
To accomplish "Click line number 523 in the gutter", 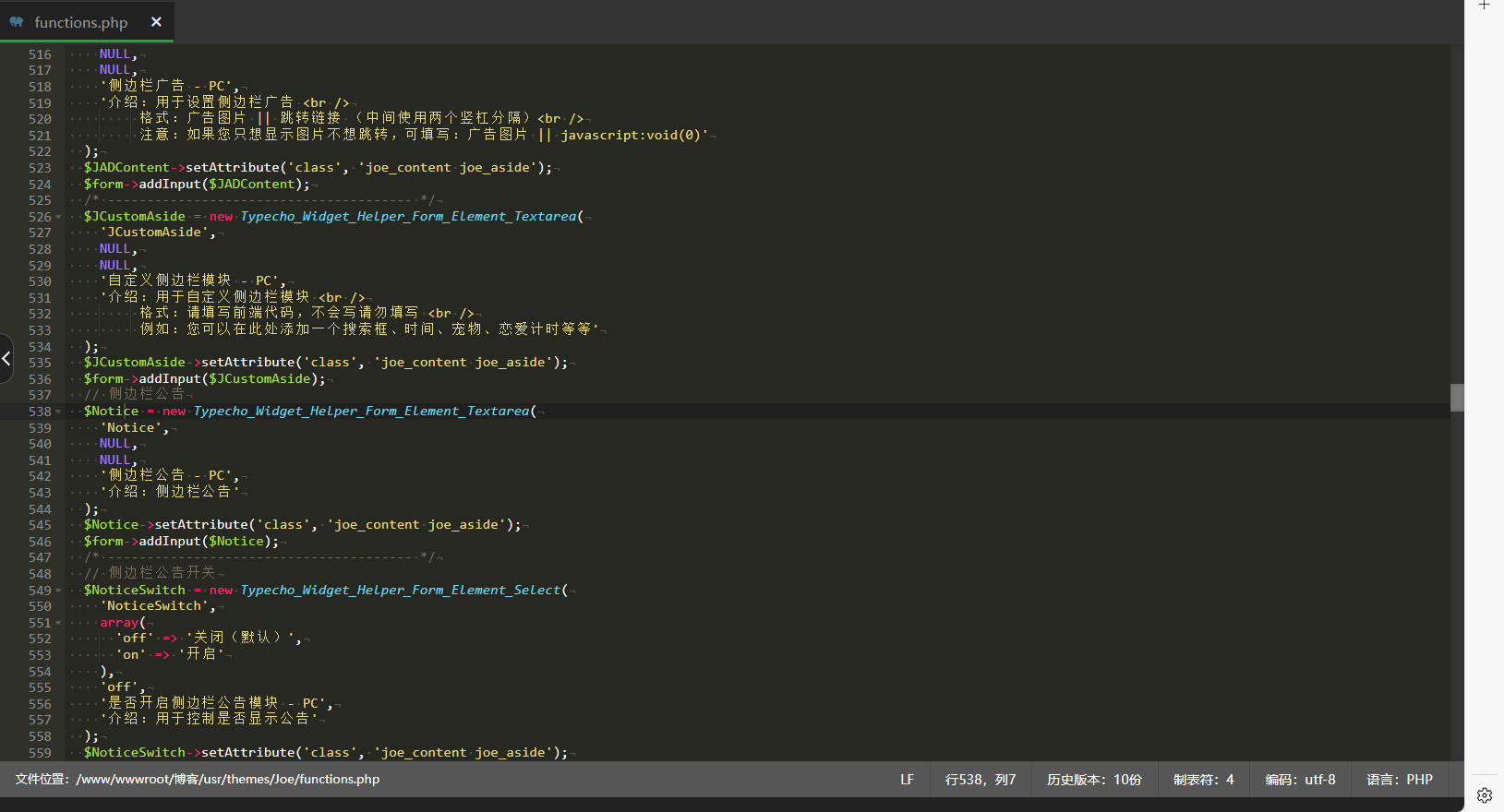I will 40,168.
